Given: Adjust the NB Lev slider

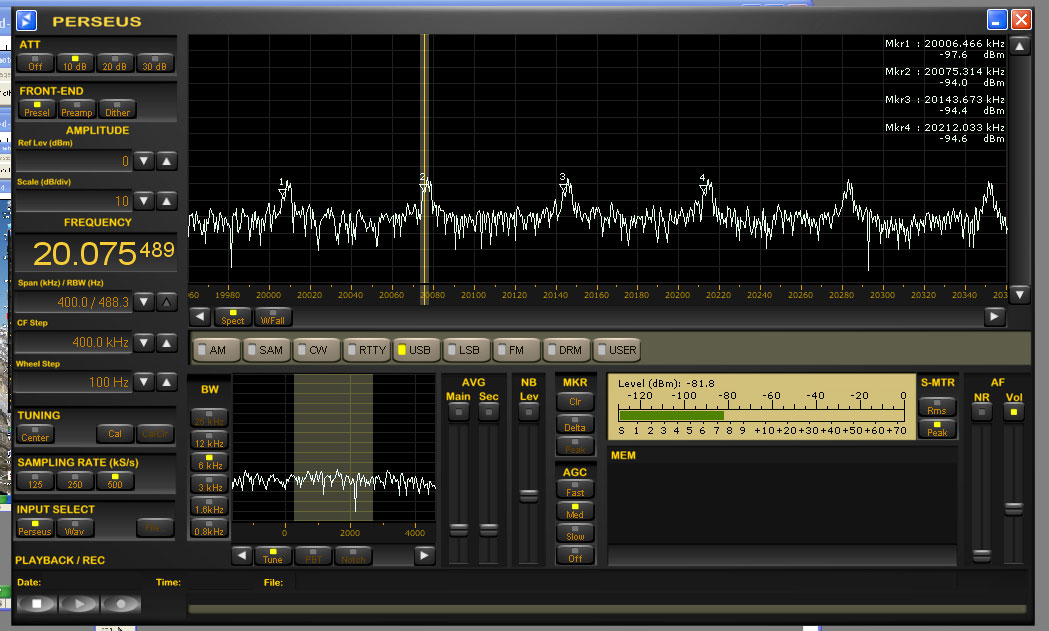Looking at the screenshot, I should coord(529,496).
